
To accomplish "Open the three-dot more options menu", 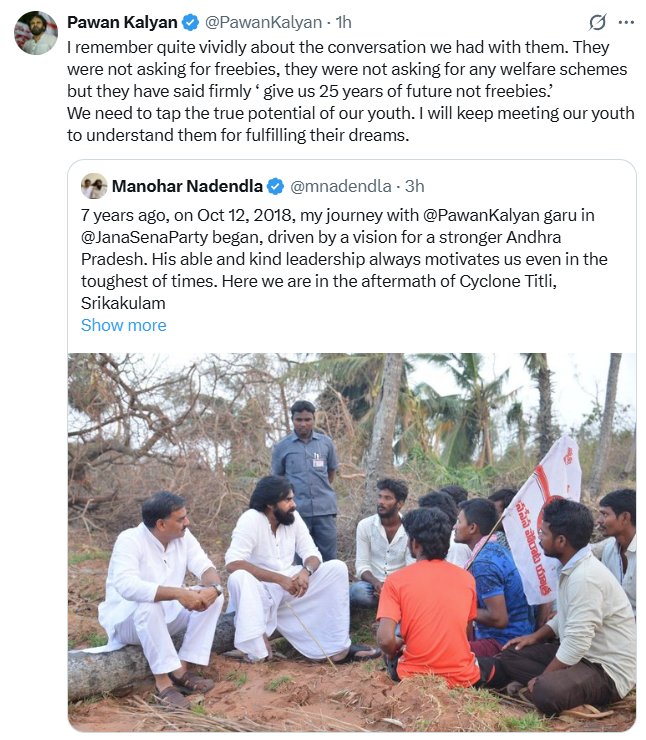I will 626,22.
